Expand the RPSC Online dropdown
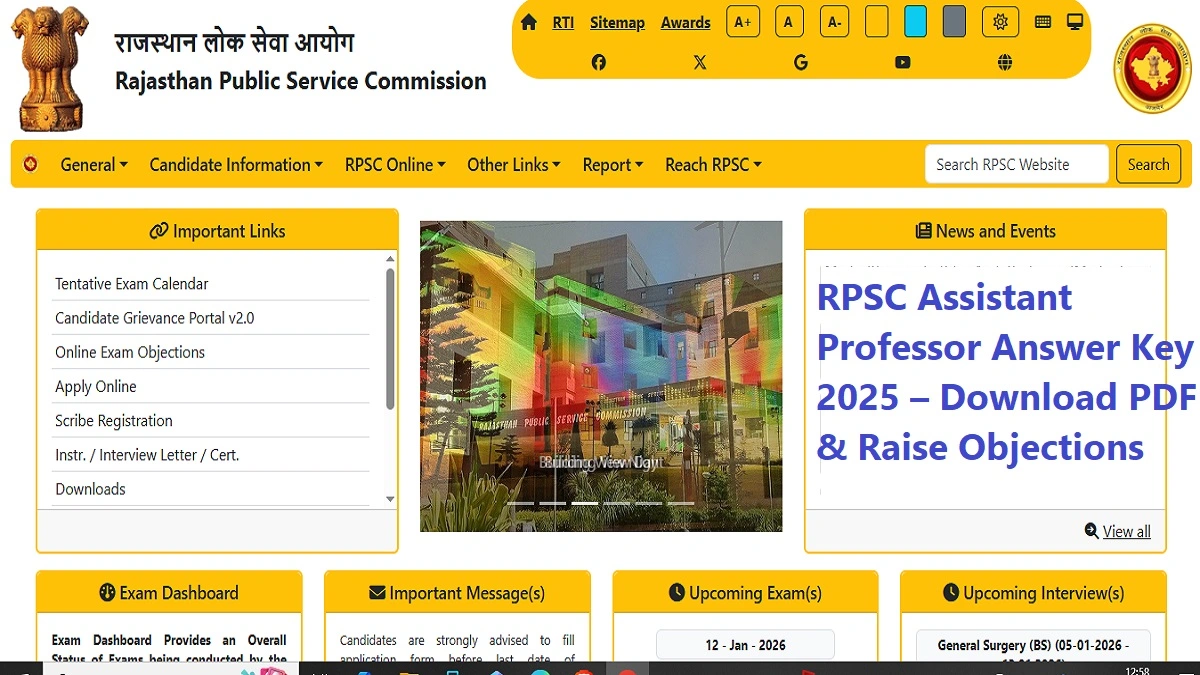The height and width of the screenshot is (675, 1200). (x=394, y=164)
